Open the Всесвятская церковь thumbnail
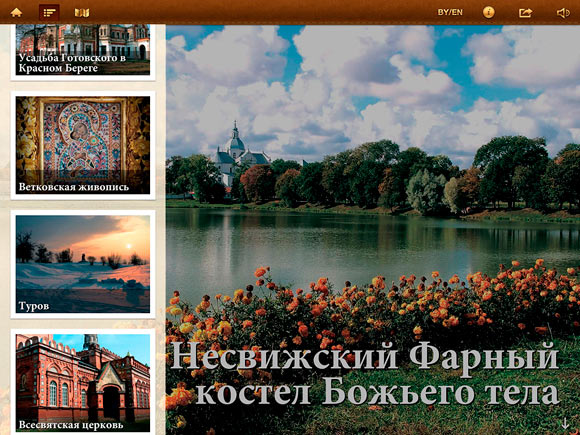Viewport: 580px width, 435px height. click(x=83, y=383)
